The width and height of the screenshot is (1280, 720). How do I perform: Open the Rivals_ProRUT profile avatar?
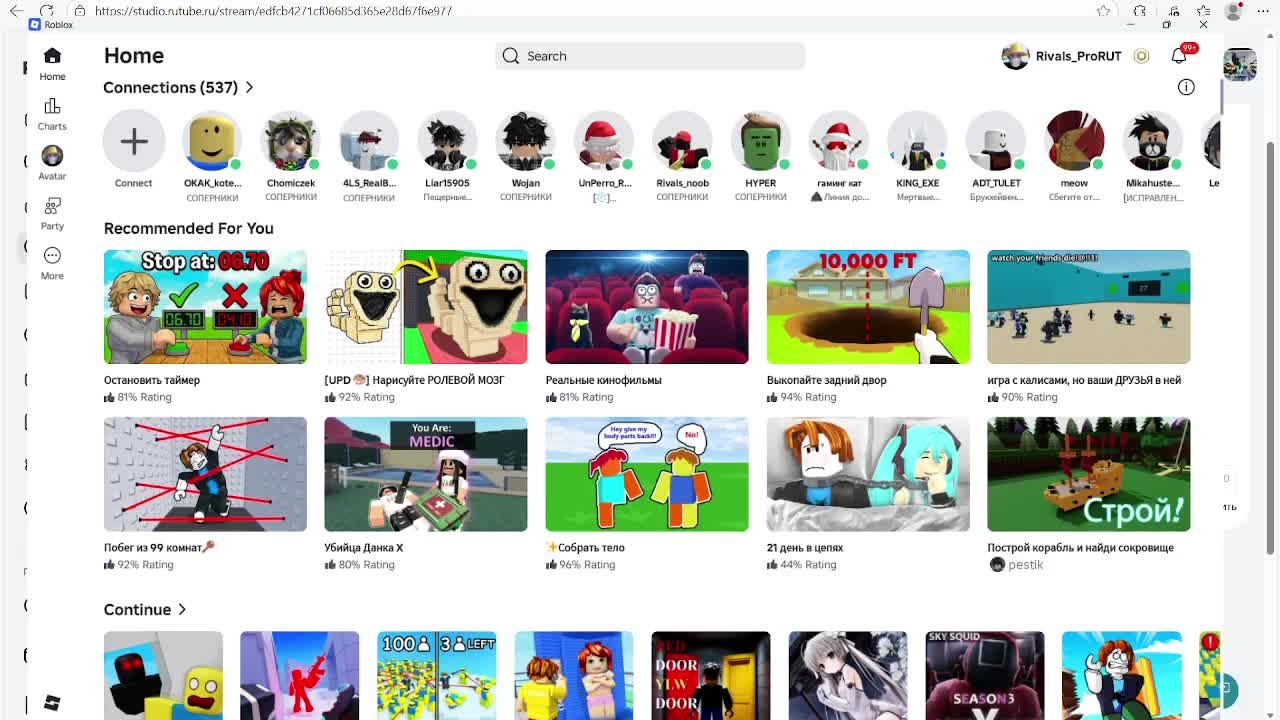click(x=1015, y=56)
